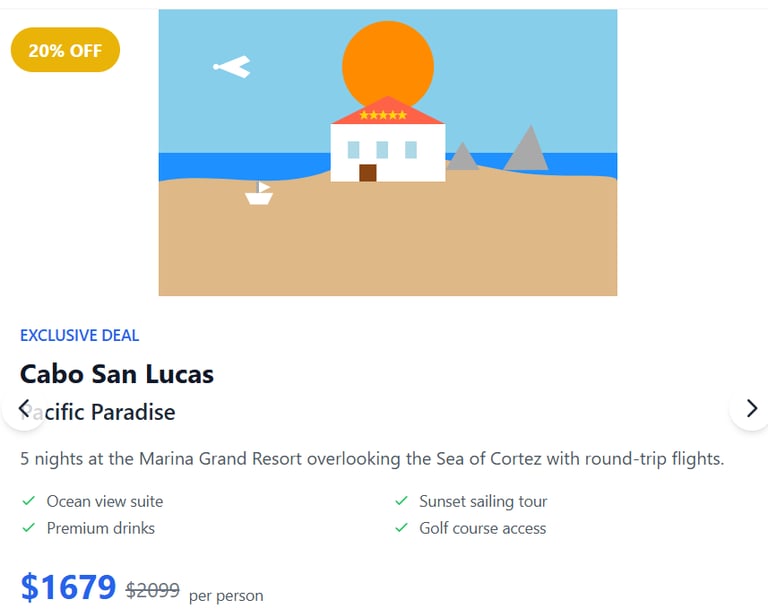This screenshot has width=768, height=613.
Task: Click the checkmark next to Sunset sailing tour
Action: coord(401,501)
